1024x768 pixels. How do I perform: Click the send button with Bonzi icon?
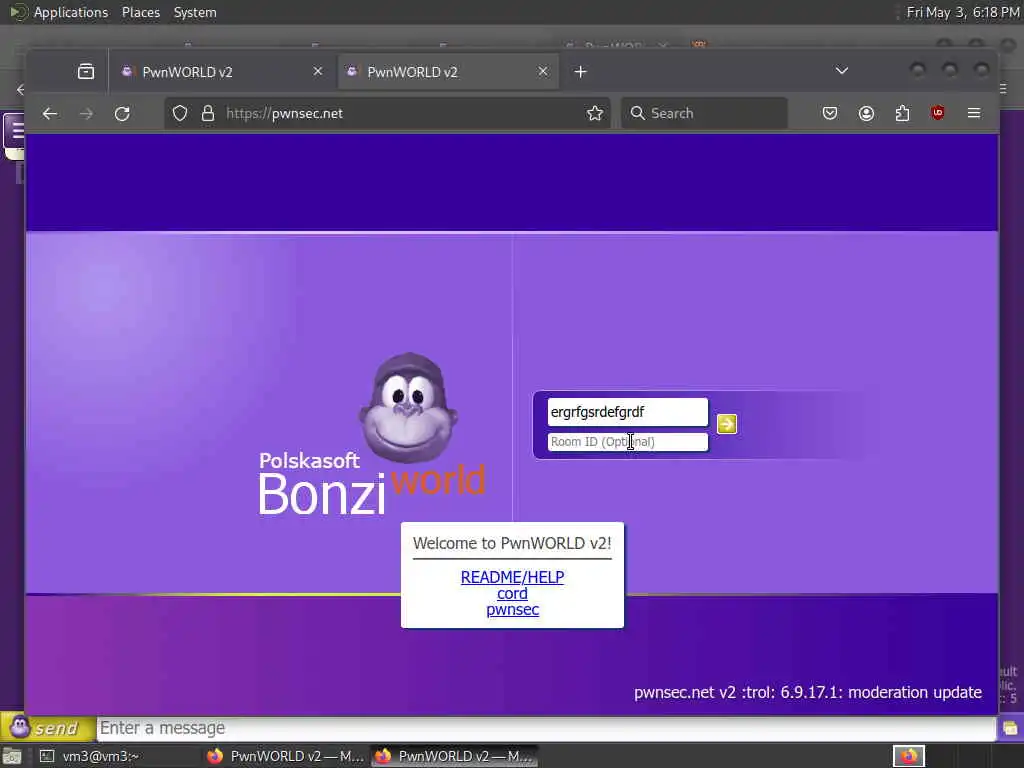pyautogui.click(x=48, y=728)
